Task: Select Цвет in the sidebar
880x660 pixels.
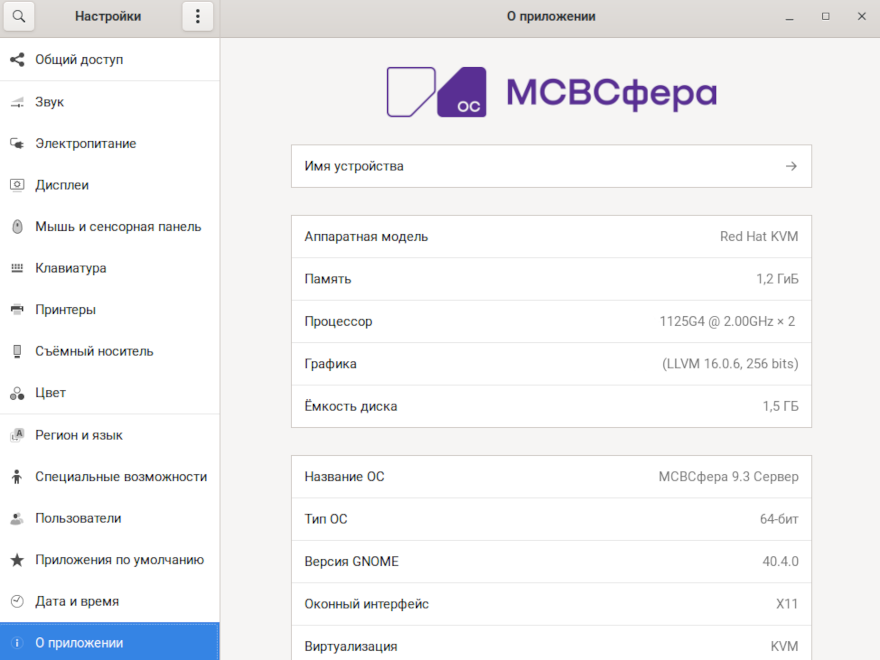Action: coord(50,393)
